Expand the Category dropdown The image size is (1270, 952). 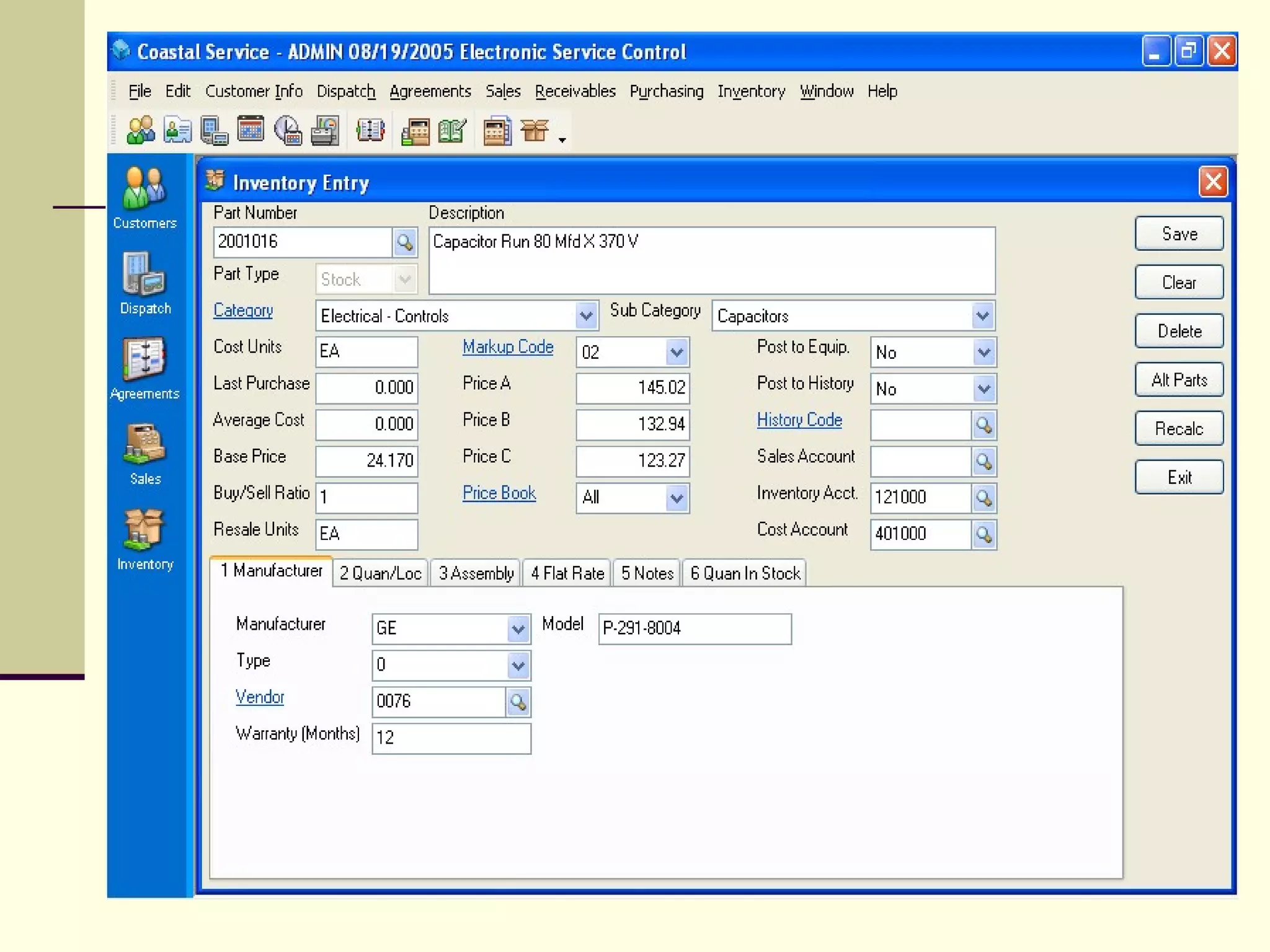(586, 316)
